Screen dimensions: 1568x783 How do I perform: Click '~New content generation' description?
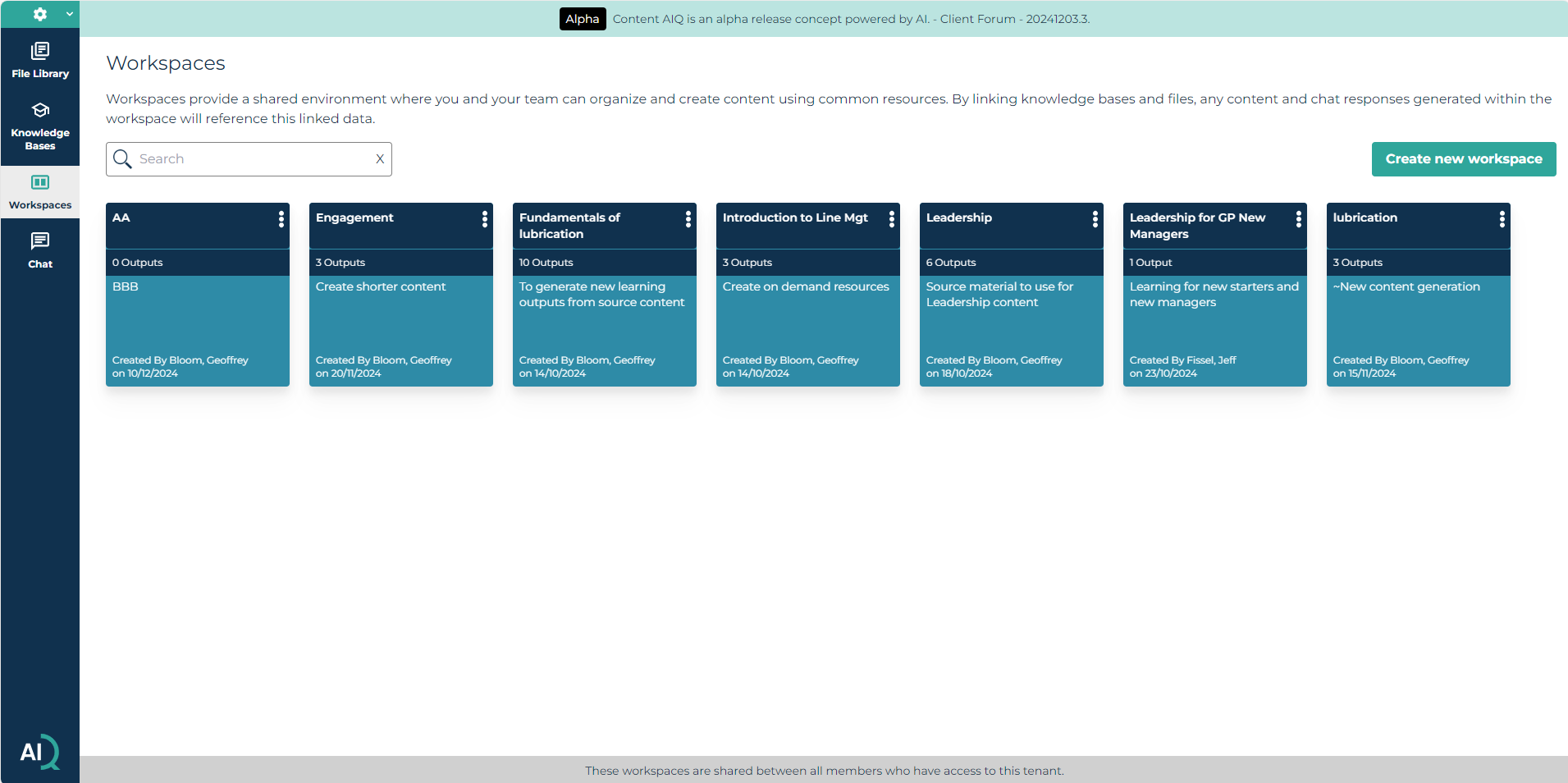tap(1406, 286)
